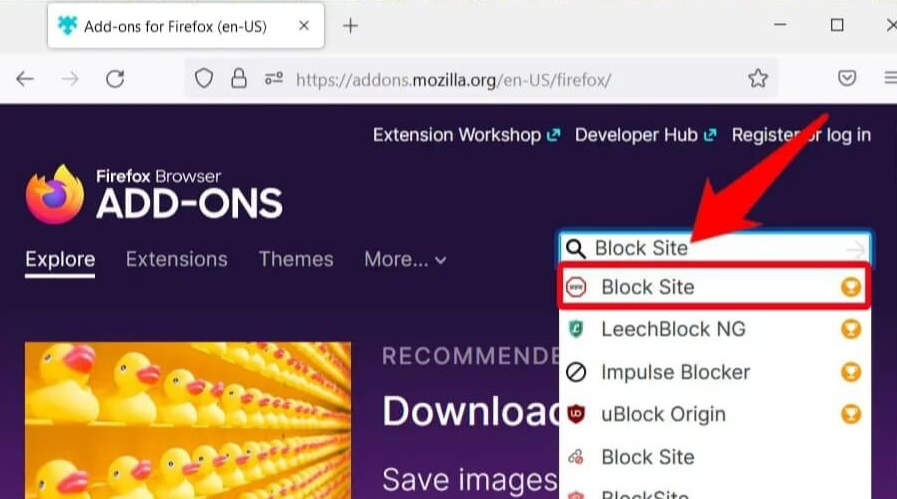This screenshot has width=897, height=499.
Task: Minimize the Firefox window
Action: point(780,25)
